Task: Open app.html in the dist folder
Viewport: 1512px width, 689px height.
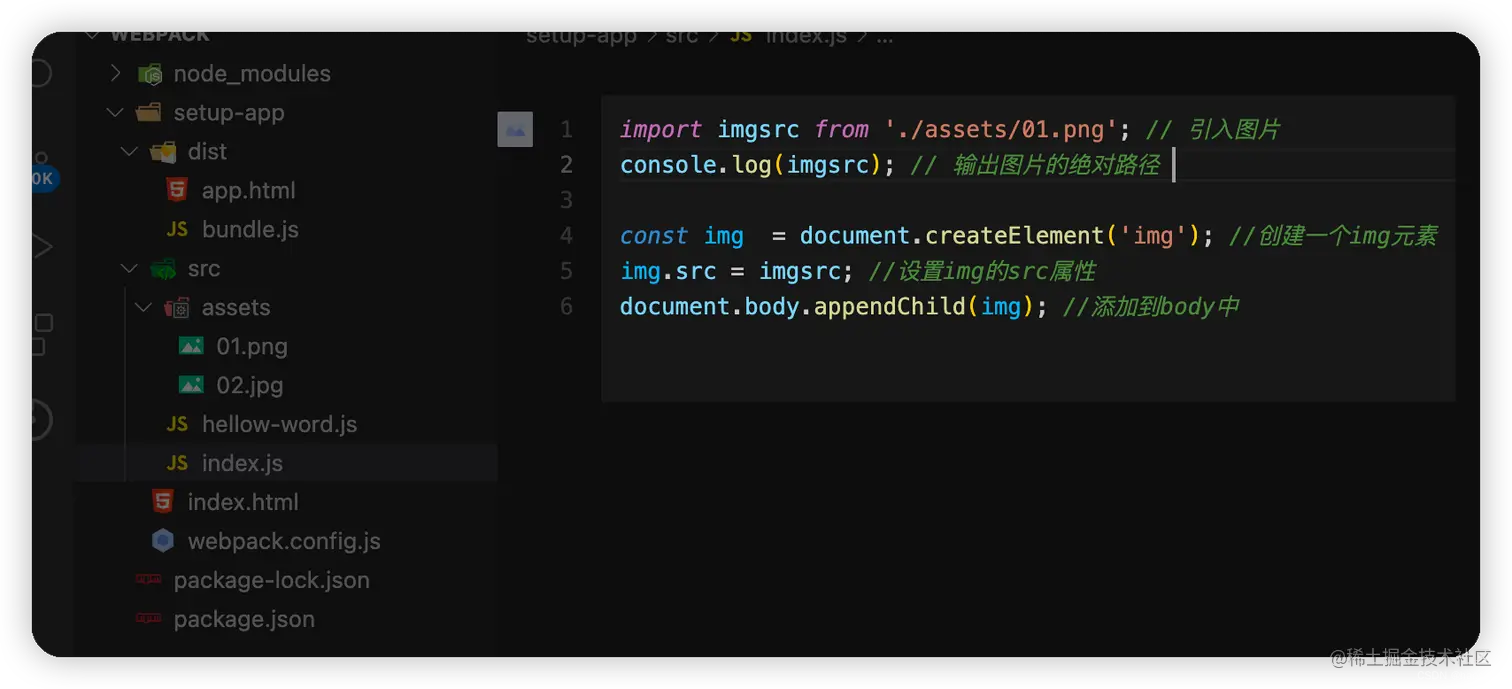Action: pos(249,190)
